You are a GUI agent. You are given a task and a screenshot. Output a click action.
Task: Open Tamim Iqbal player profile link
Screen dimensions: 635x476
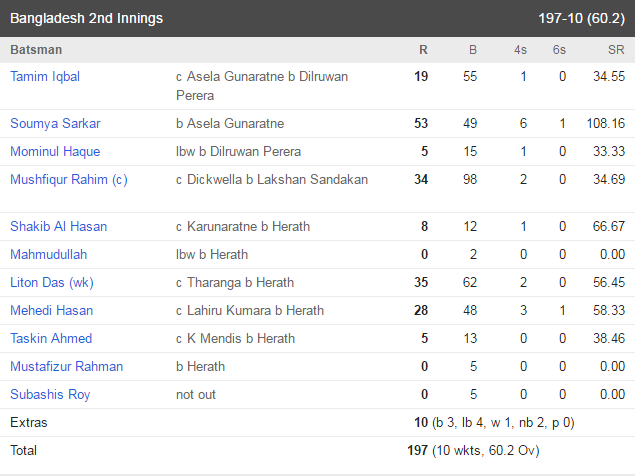click(x=45, y=77)
